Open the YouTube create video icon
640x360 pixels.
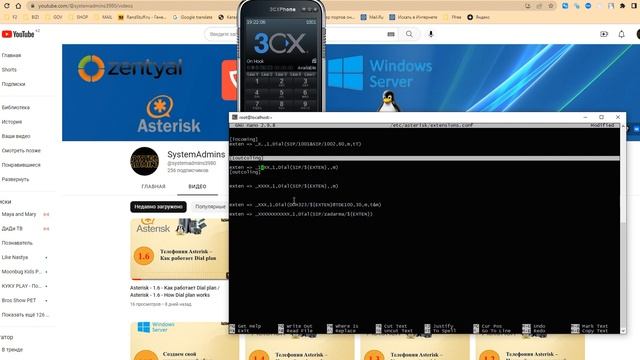pos(604,34)
